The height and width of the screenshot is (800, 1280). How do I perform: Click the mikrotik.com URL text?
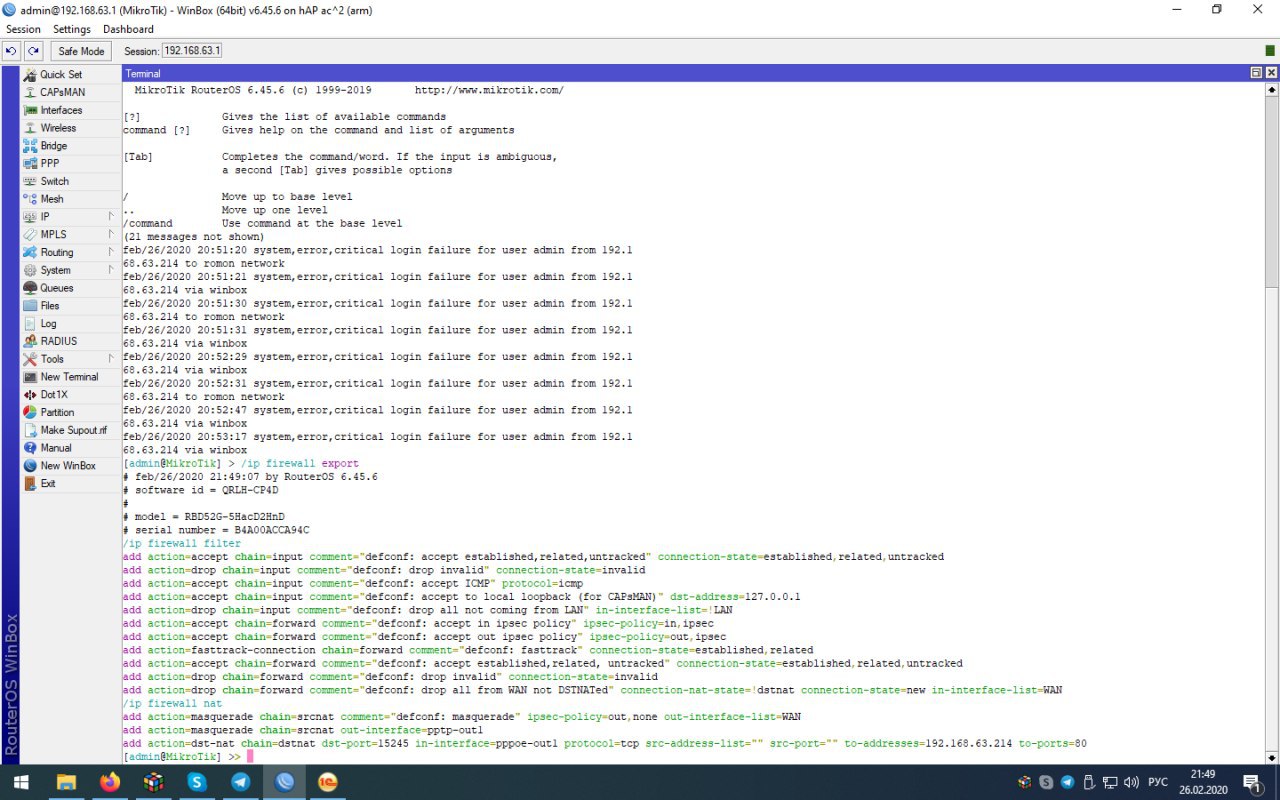pos(489,90)
